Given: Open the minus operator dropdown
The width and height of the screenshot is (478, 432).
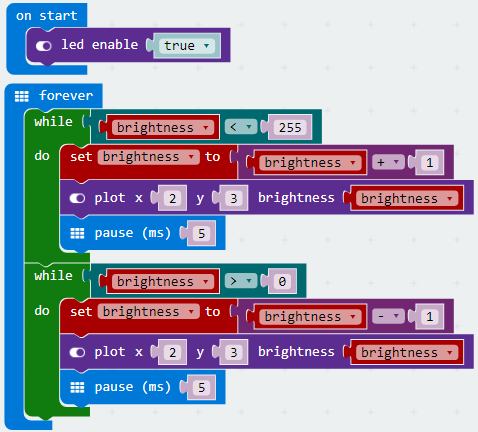Looking at the screenshot, I should tap(388, 316).
